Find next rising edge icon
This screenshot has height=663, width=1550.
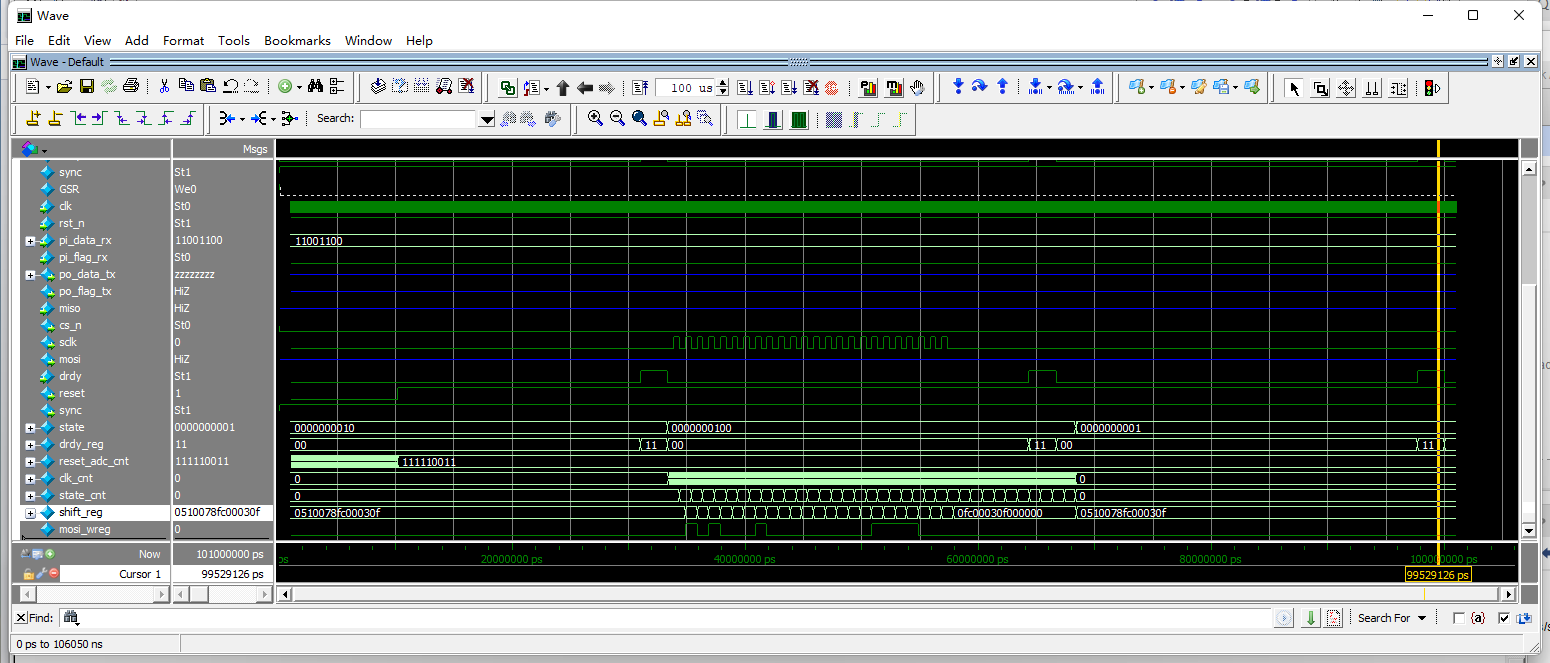click(x=187, y=118)
